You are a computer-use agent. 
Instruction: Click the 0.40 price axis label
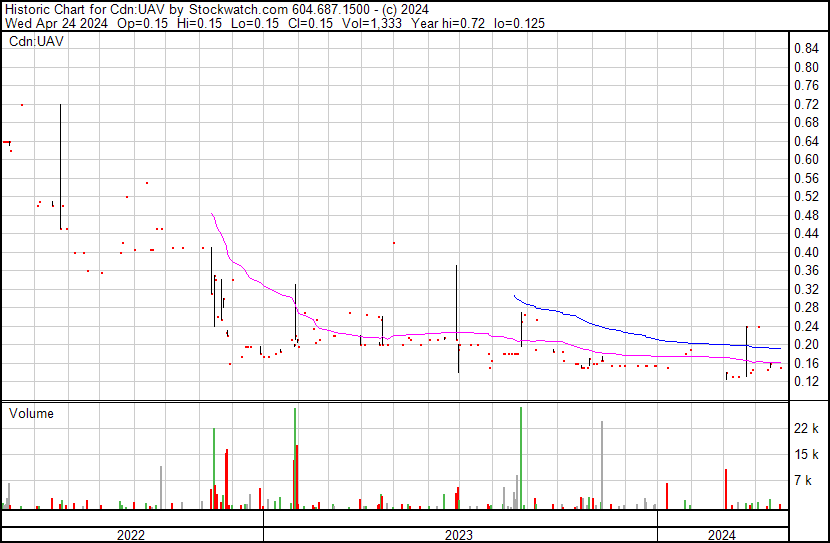tap(806, 252)
